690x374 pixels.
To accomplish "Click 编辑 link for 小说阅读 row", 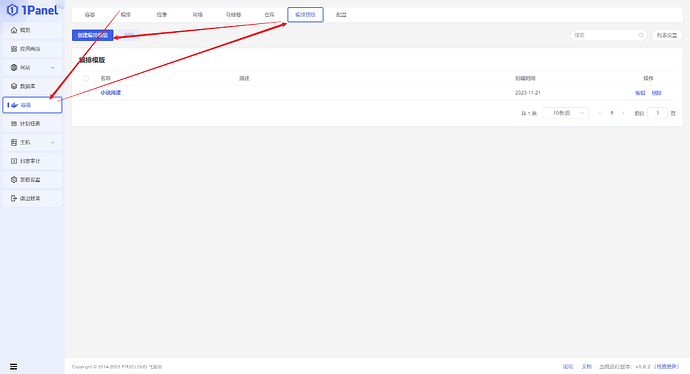I will point(640,93).
